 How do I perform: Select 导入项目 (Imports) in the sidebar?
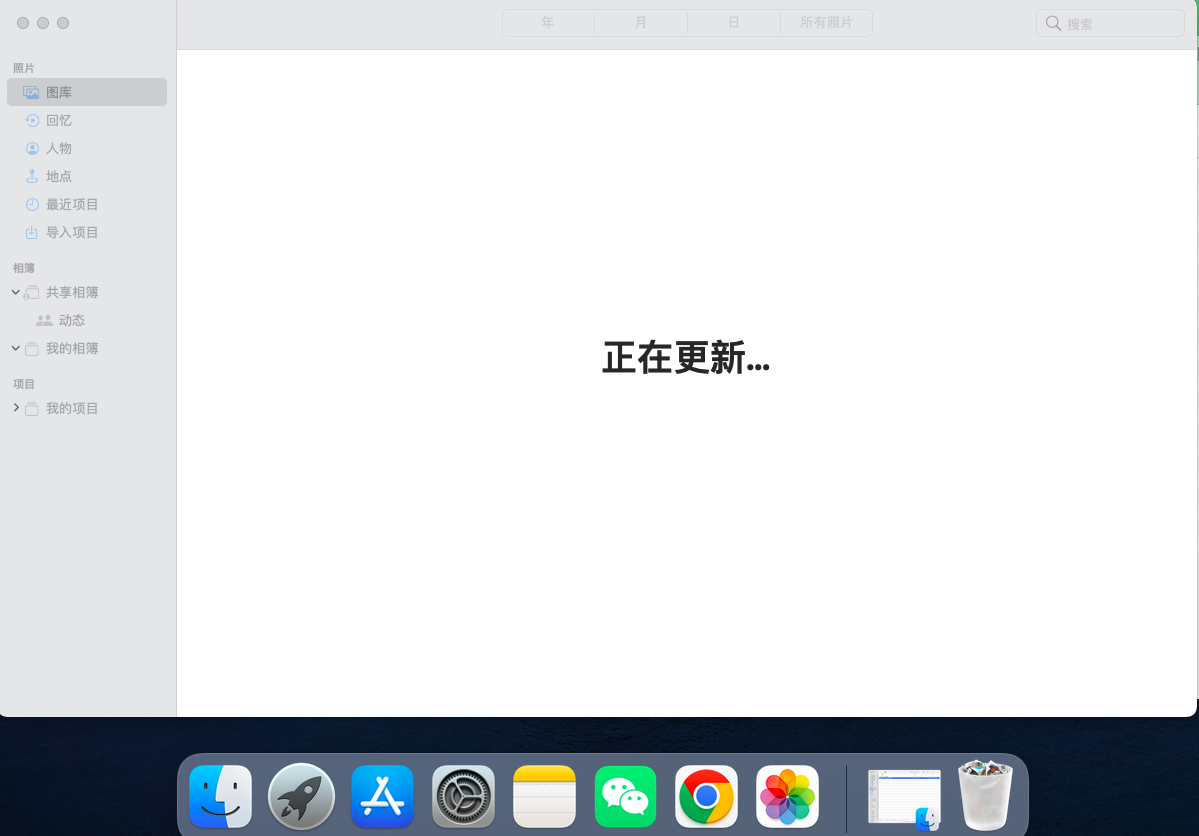(x=70, y=231)
